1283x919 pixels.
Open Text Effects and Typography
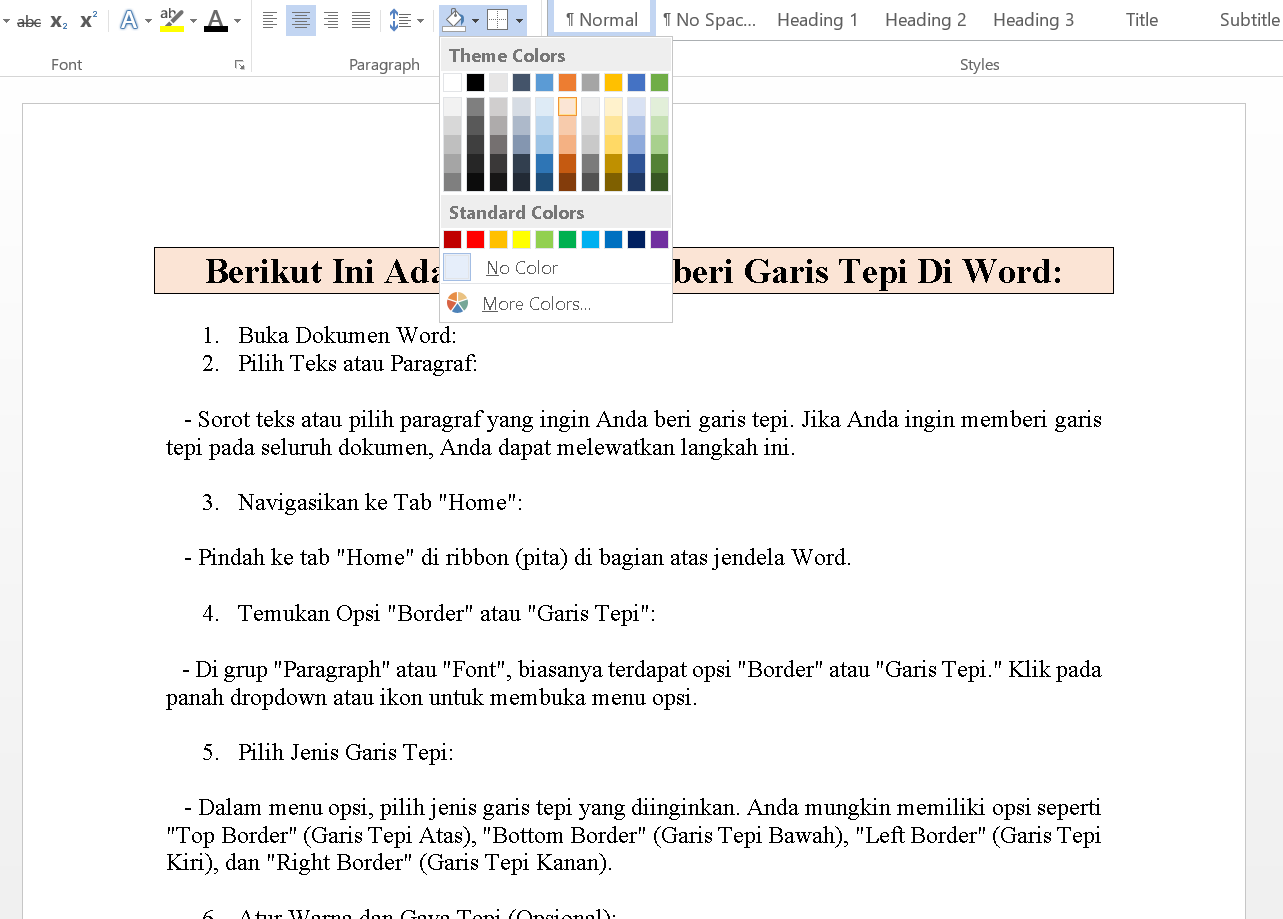(129, 20)
